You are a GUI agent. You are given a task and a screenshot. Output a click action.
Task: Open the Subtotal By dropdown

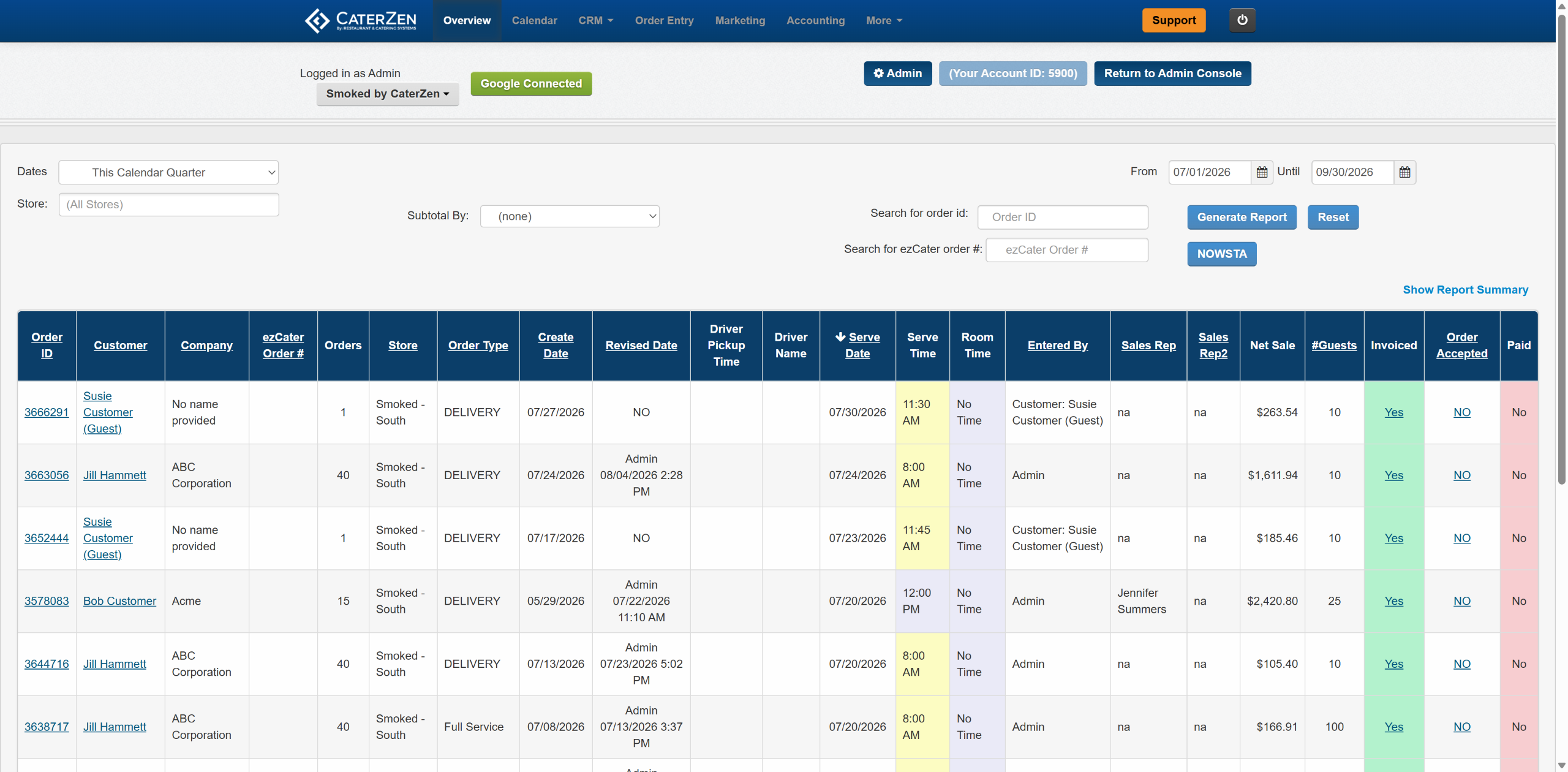(570, 216)
